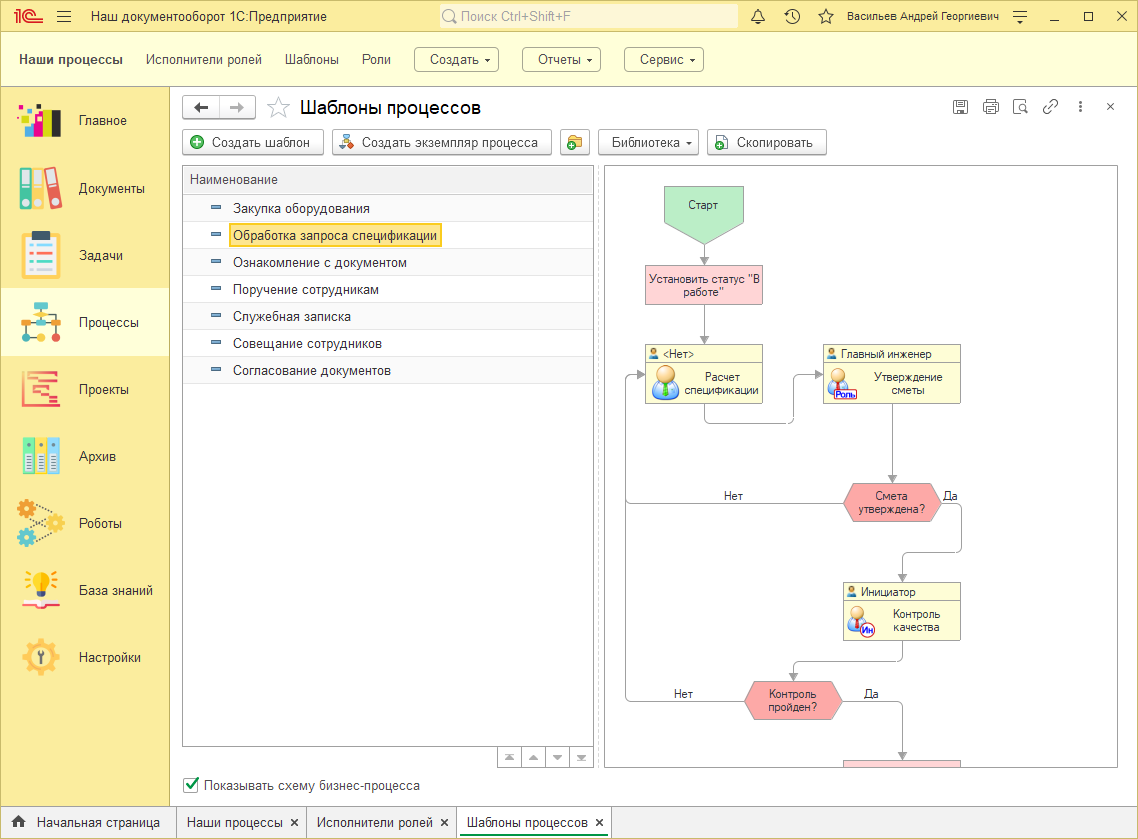Open the База знаний section
The width and height of the screenshot is (1138, 839).
point(85,590)
